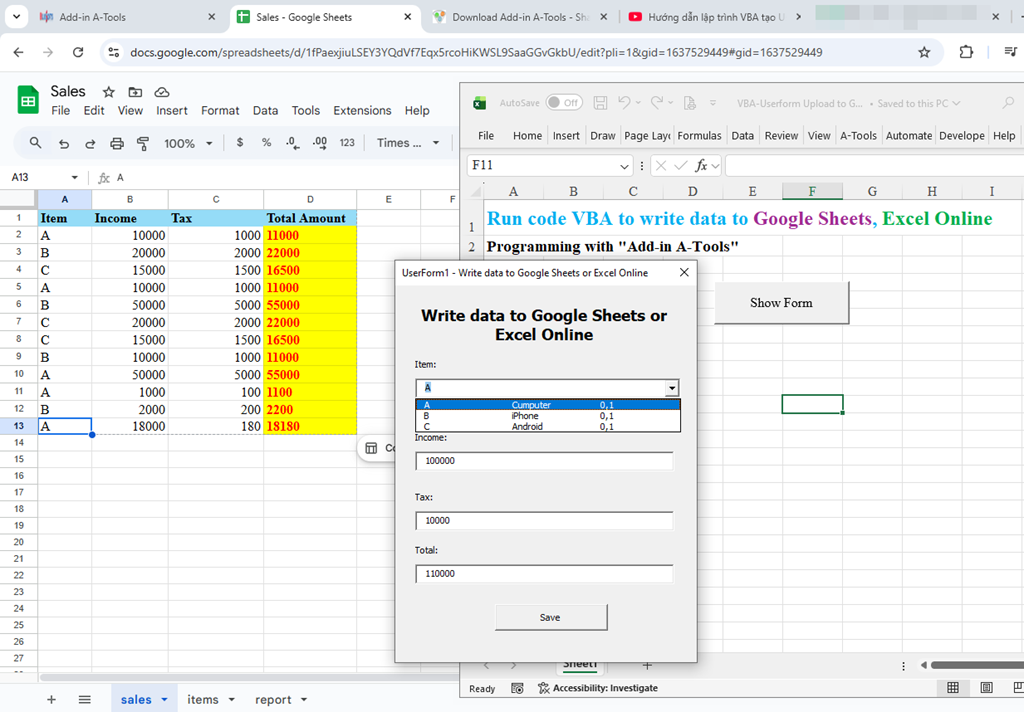Viewport: 1024px width, 712px height.
Task: Click the Excel save icon
Action: pyautogui.click(x=600, y=103)
